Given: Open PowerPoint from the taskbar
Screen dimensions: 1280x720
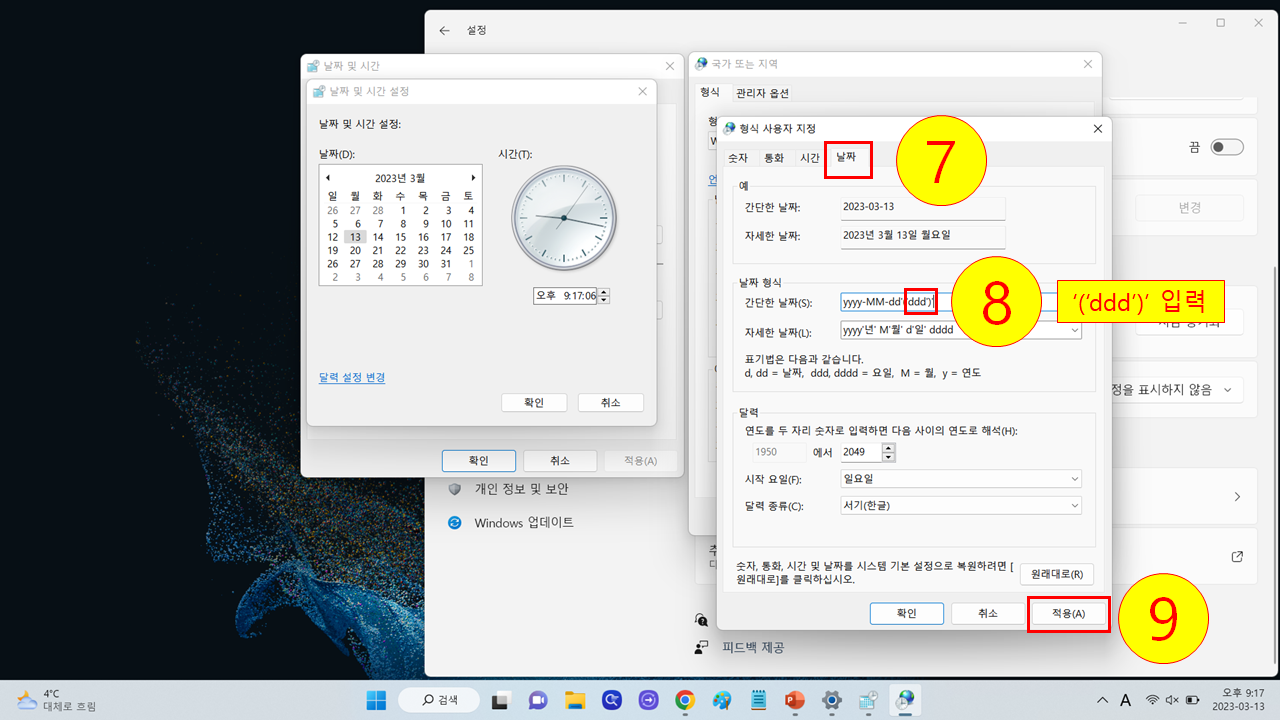Looking at the screenshot, I should [x=794, y=700].
